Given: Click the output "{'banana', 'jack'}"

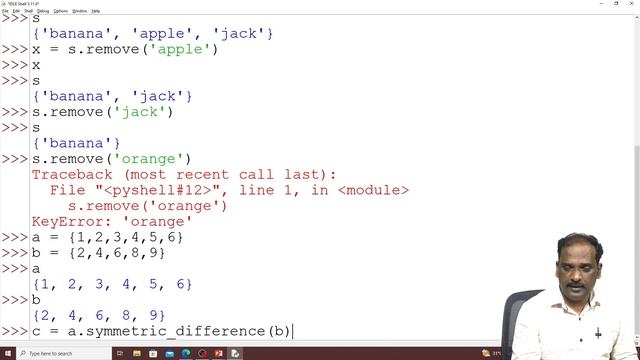Looking at the screenshot, I should pyautogui.click(x=112, y=96).
